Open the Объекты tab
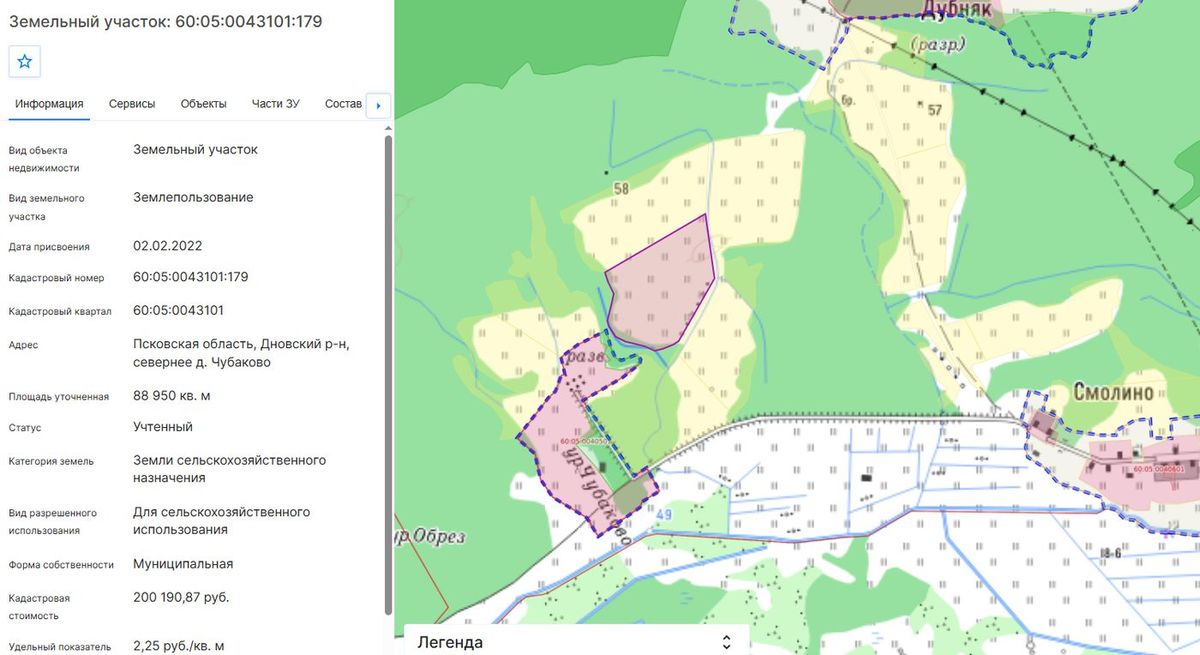Screen dimensions: 1200x655 [204, 104]
